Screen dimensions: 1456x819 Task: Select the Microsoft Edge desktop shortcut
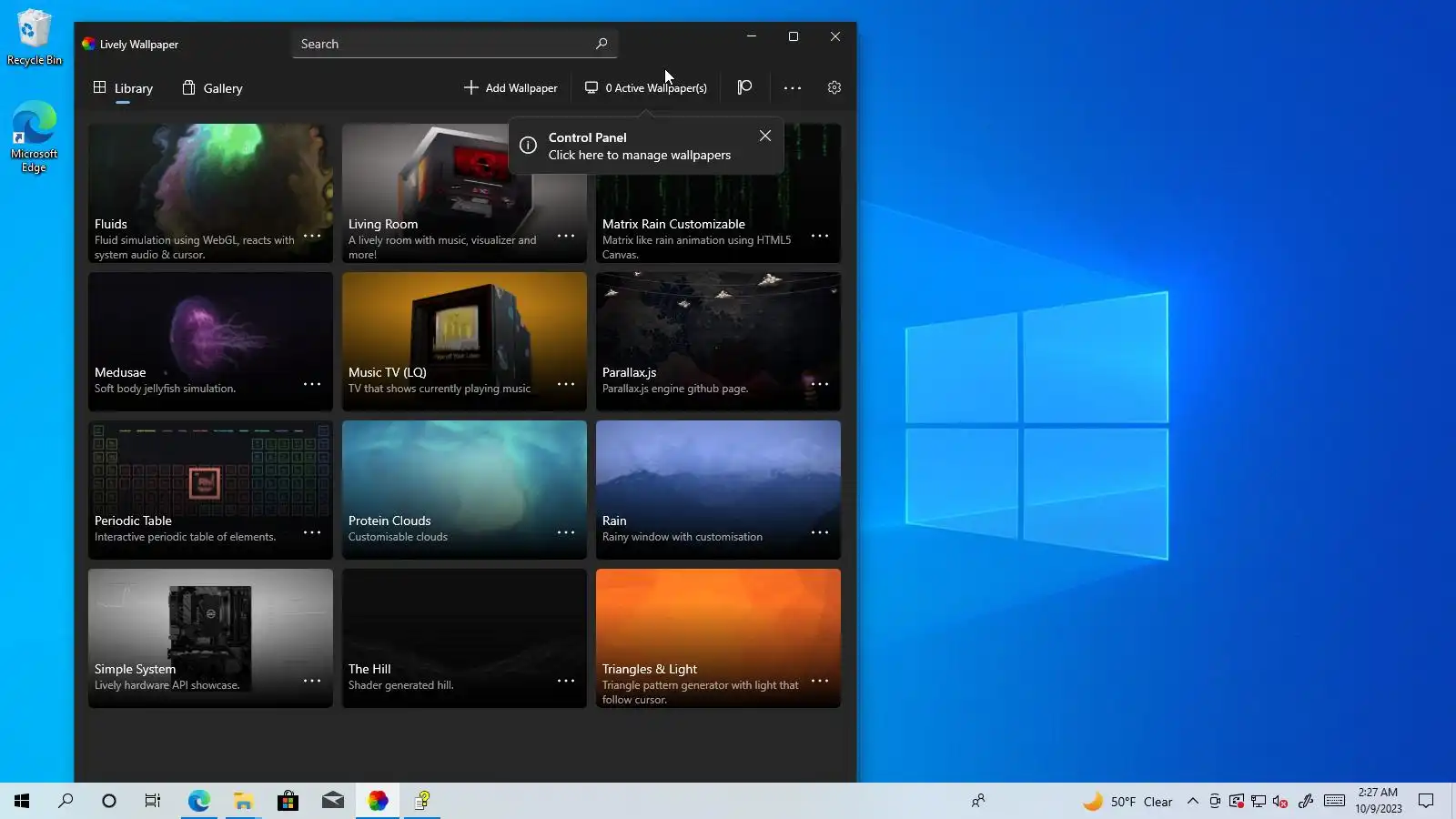(34, 136)
